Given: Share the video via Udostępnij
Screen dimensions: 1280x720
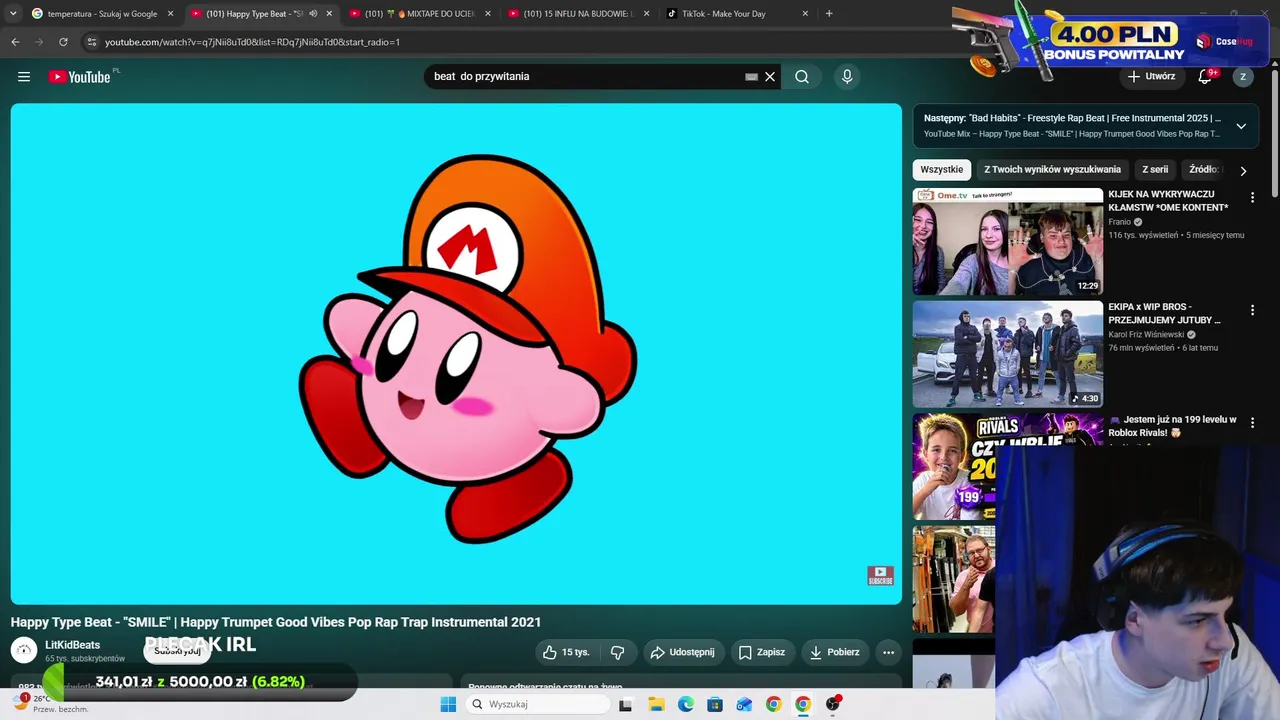Looking at the screenshot, I should pyautogui.click(x=682, y=652).
